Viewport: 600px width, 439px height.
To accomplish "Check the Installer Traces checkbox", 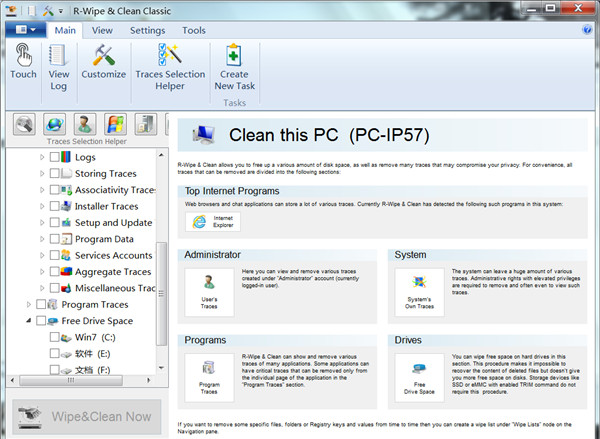I will [55, 206].
